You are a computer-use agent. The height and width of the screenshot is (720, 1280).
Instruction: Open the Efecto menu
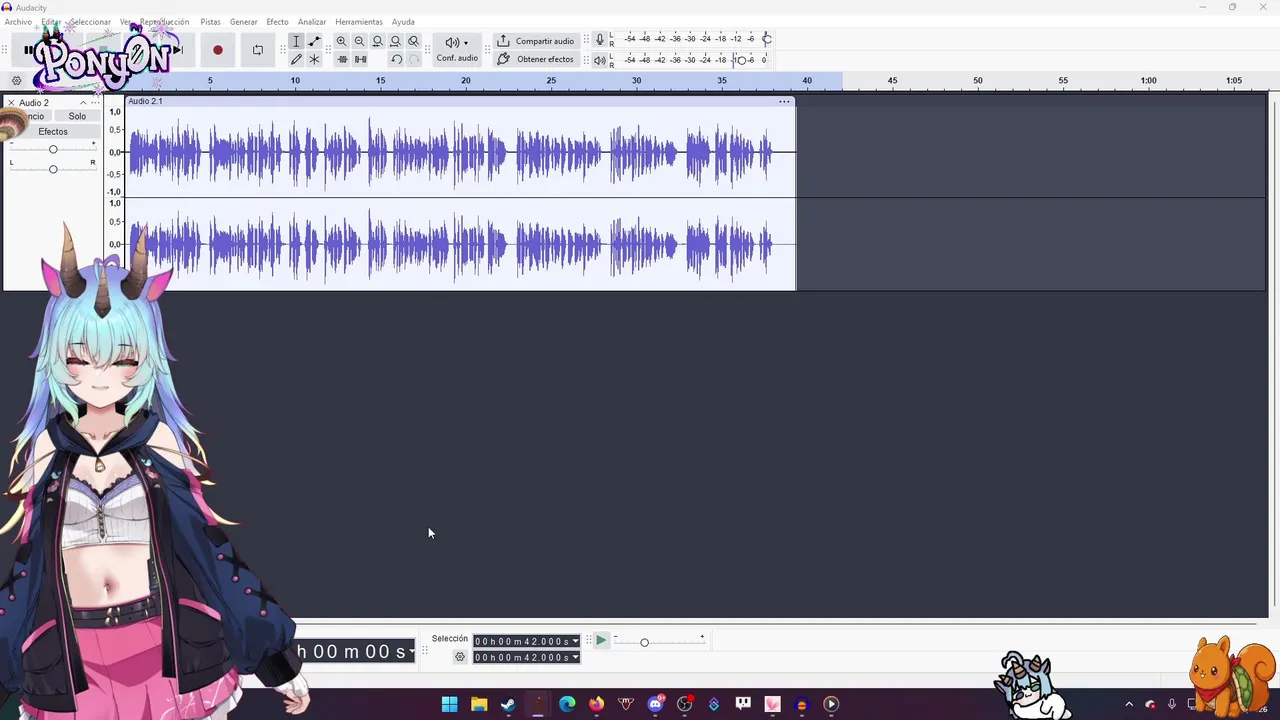(277, 22)
